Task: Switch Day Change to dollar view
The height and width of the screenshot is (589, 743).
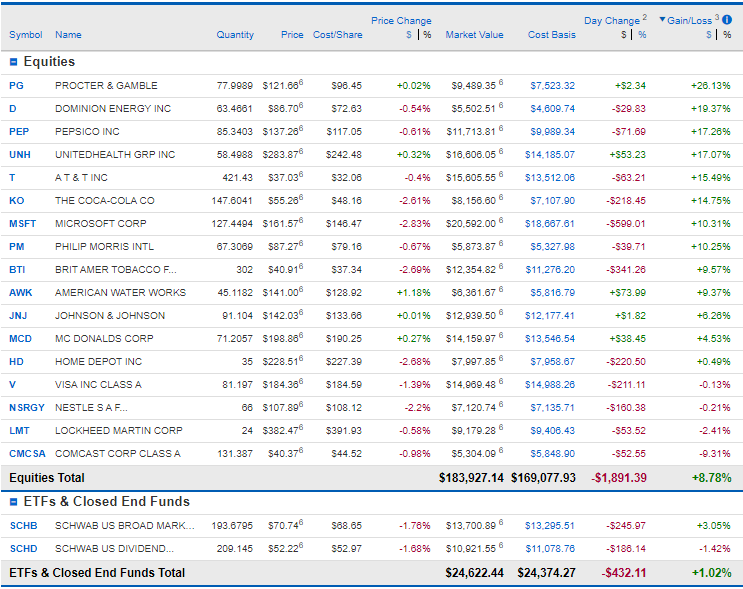Action: pyautogui.click(x=624, y=35)
